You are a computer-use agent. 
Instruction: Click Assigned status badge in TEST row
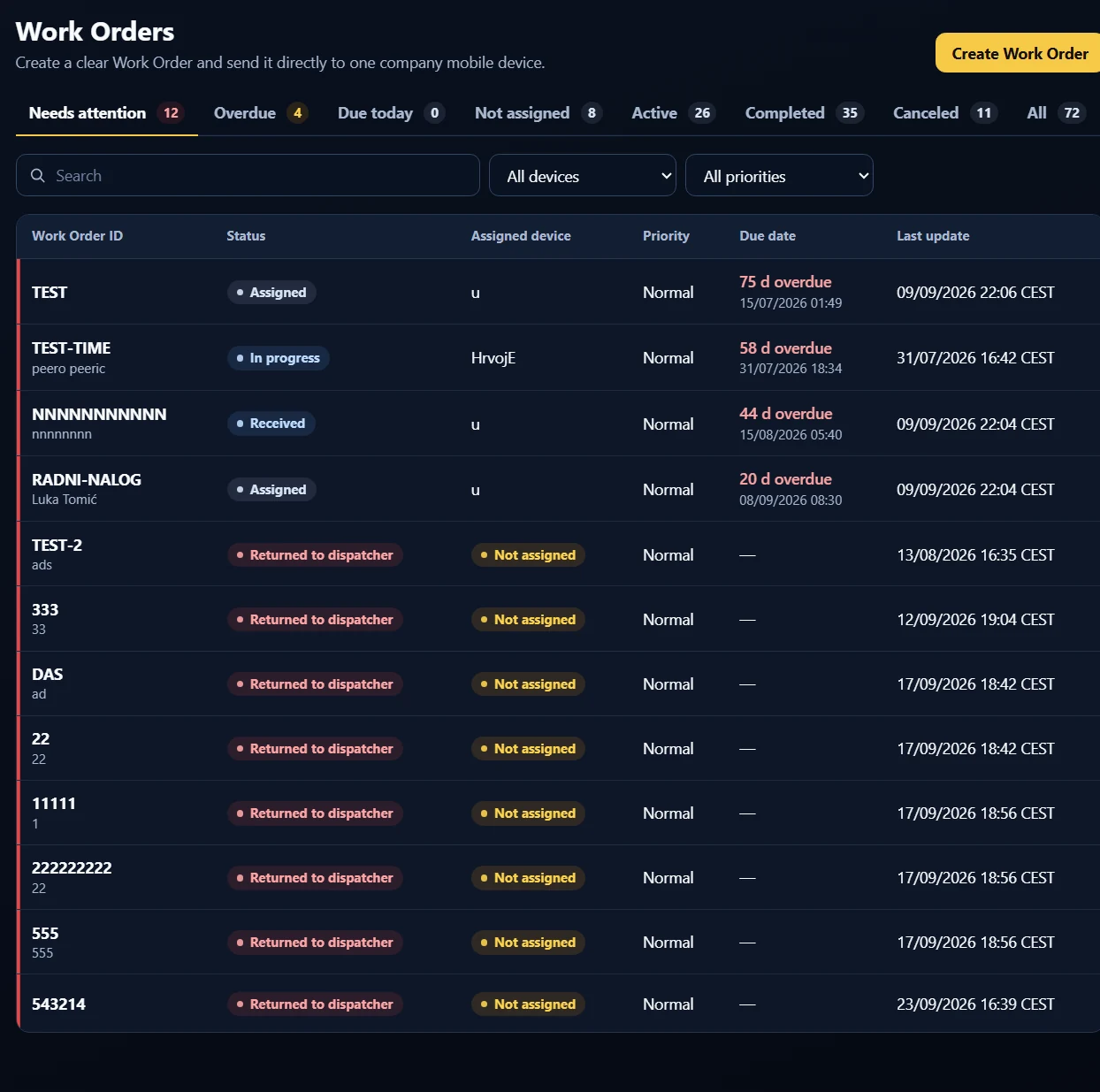(x=271, y=293)
